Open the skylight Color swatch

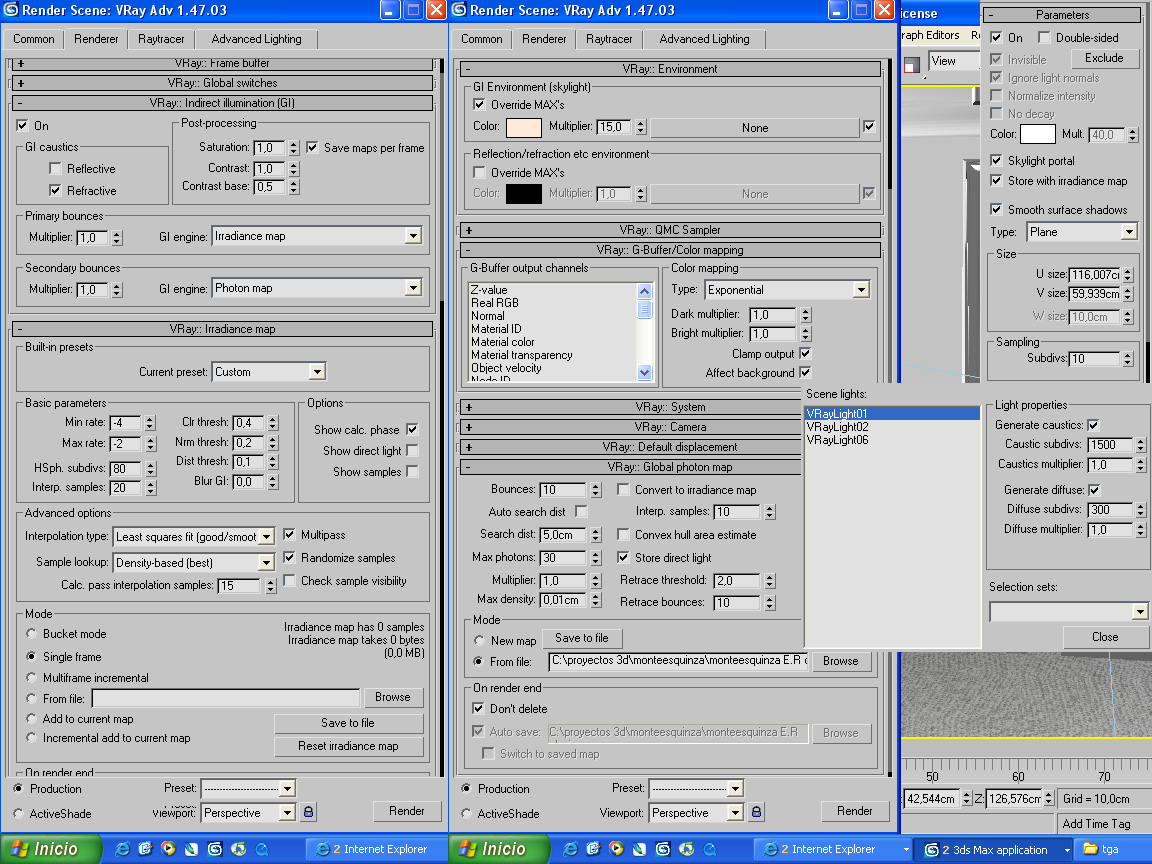click(x=524, y=126)
